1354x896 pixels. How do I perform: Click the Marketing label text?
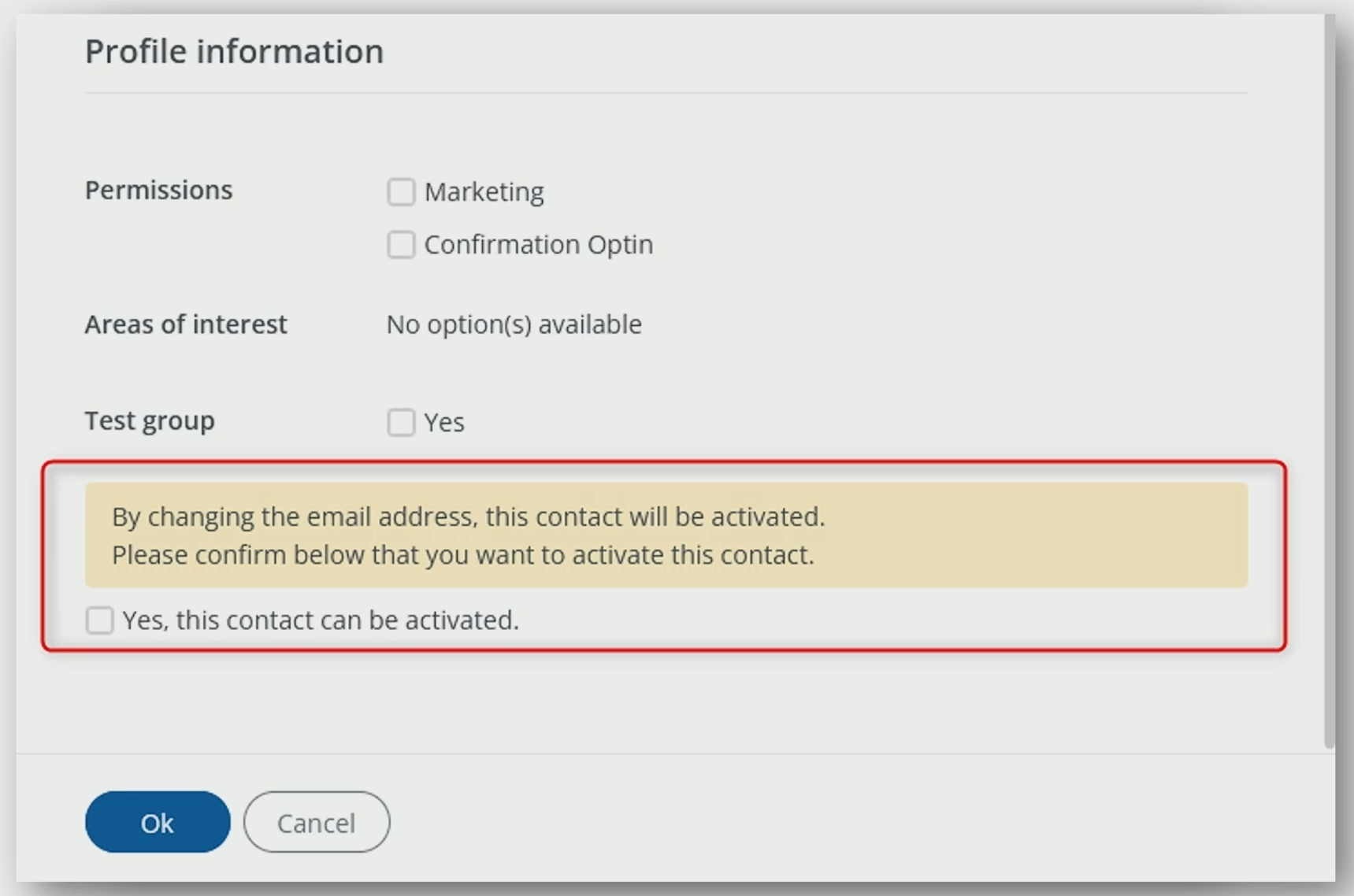[x=484, y=192]
